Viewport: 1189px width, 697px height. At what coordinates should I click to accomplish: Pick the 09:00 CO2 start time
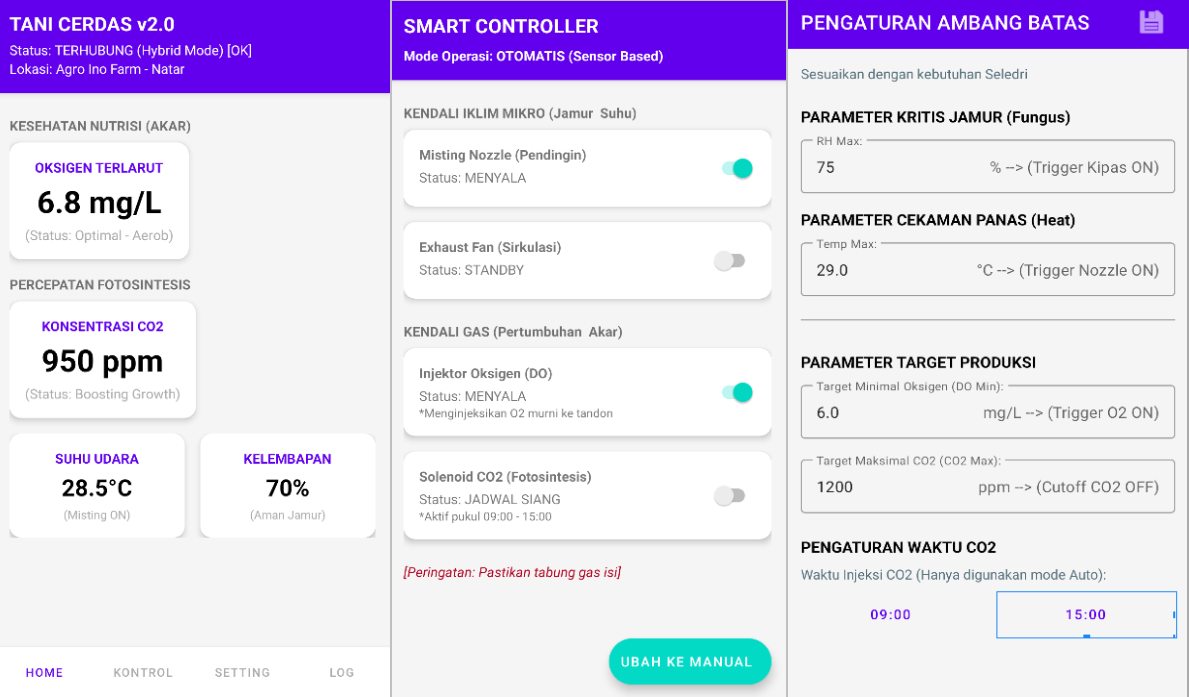pos(890,615)
